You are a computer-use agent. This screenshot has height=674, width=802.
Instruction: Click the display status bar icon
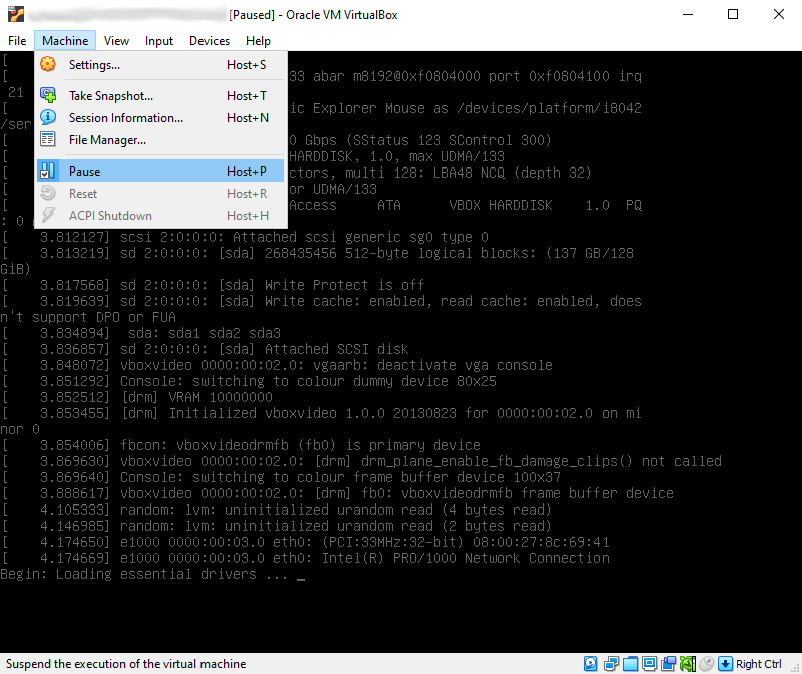point(650,664)
